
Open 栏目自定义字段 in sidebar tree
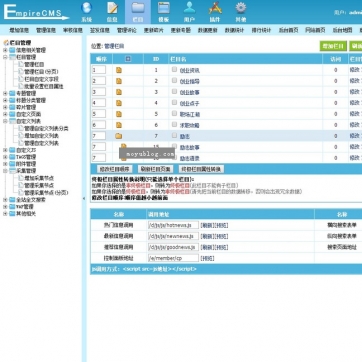coord(41,79)
